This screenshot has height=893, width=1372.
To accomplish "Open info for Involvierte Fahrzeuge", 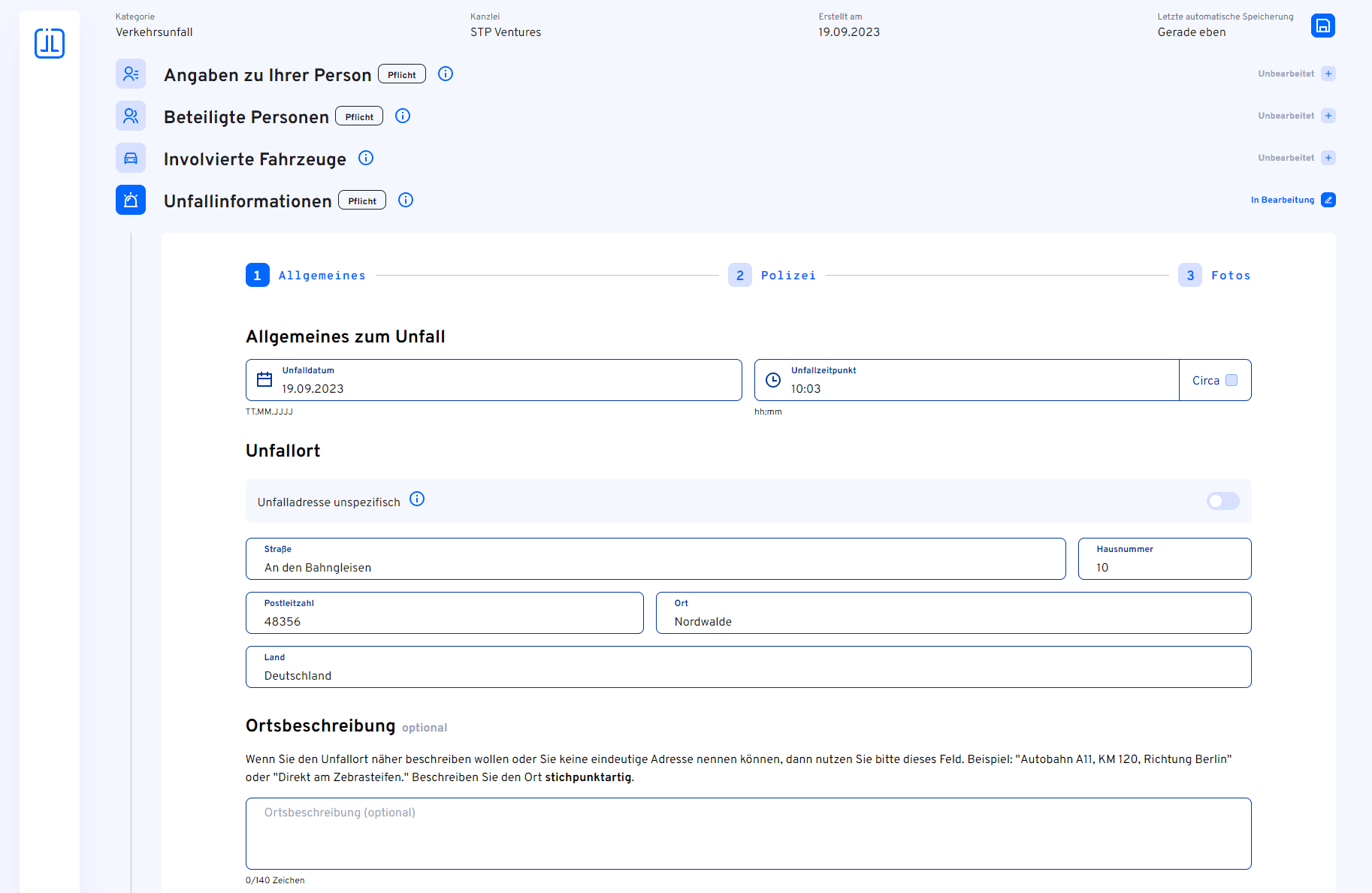I will tap(366, 158).
